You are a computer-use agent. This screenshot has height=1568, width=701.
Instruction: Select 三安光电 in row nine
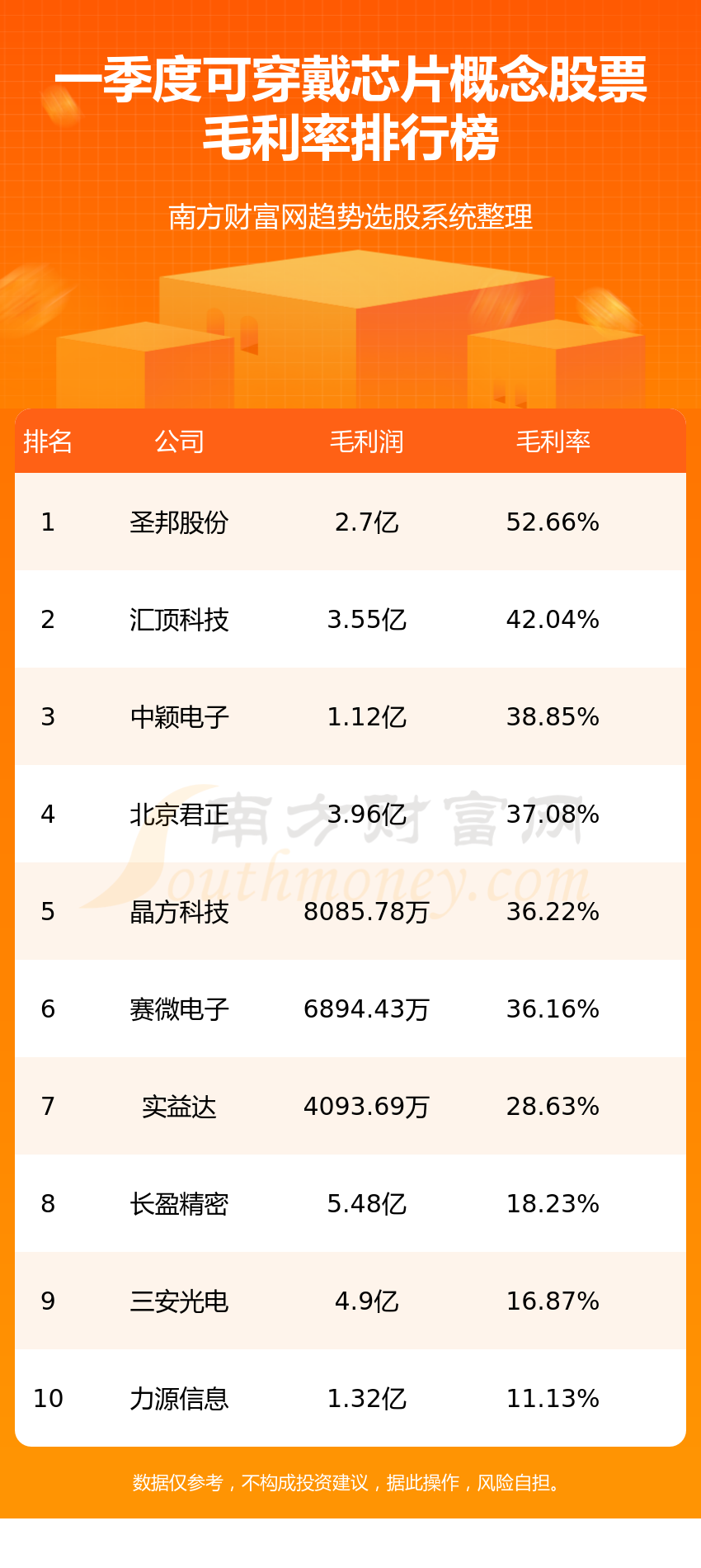[179, 1301]
